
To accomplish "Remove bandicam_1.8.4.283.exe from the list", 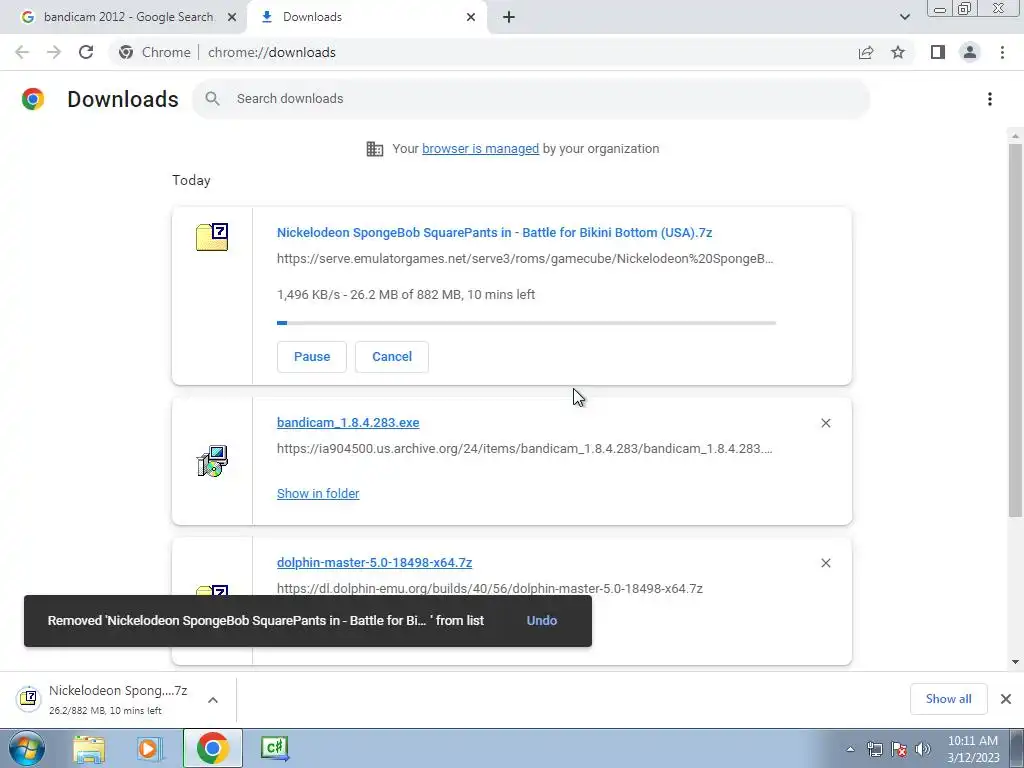I will [x=825, y=423].
